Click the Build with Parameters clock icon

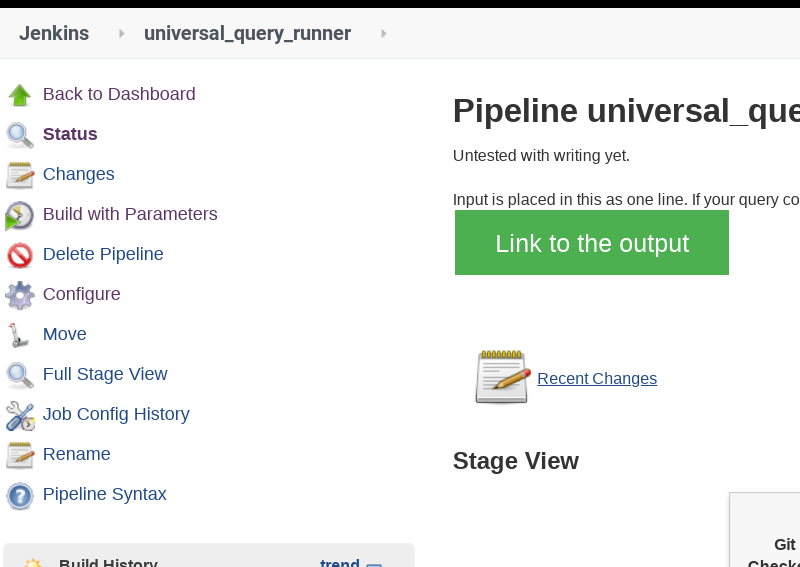coord(20,215)
